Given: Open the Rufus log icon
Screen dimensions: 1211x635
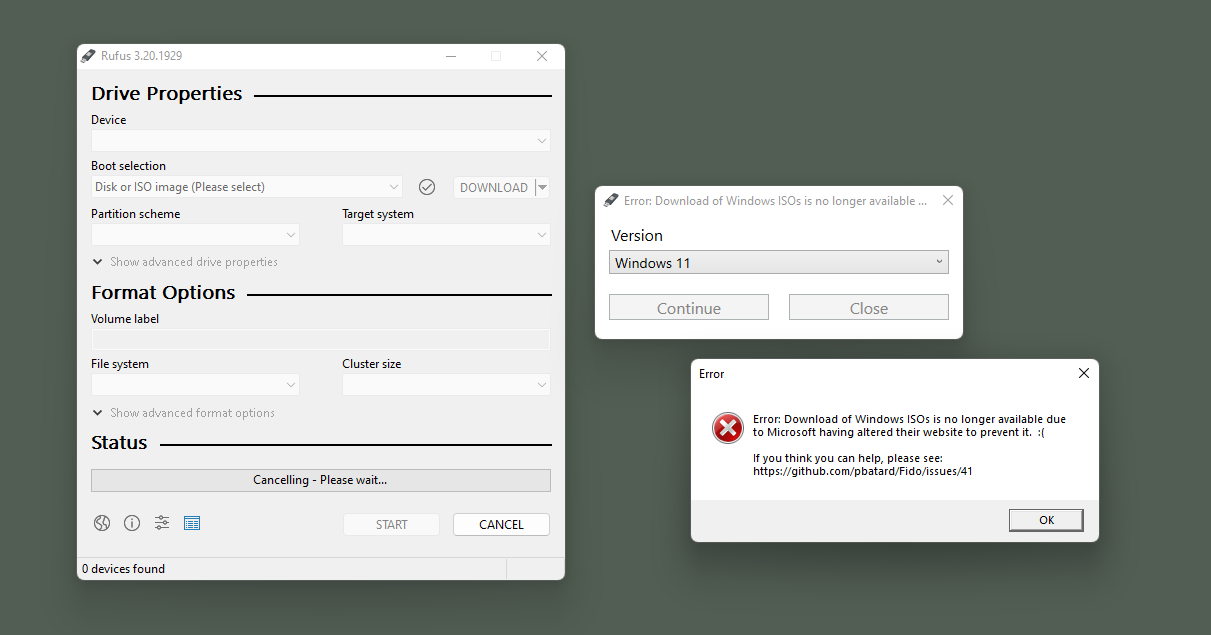Looking at the screenshot, I should point(192,523).
